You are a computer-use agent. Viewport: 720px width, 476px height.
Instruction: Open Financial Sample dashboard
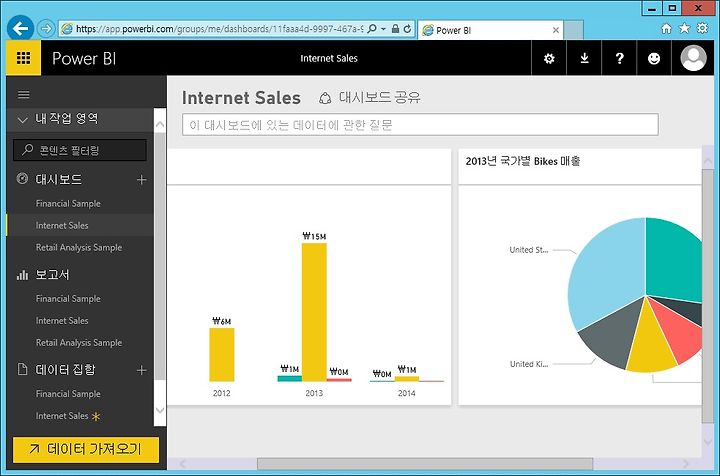coord(68,203)
